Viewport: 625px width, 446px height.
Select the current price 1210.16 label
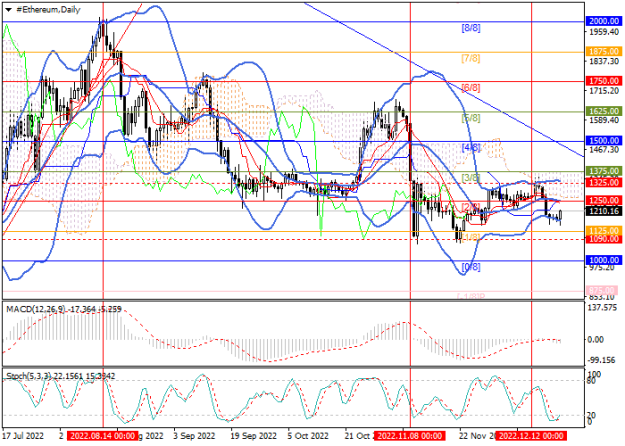604,211
